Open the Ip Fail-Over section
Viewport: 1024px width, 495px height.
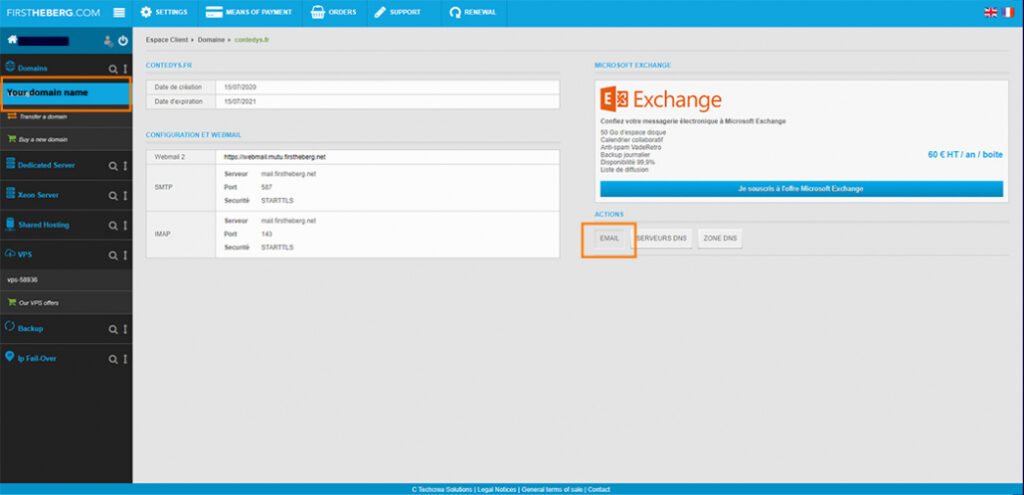click(x=37, y=358)
